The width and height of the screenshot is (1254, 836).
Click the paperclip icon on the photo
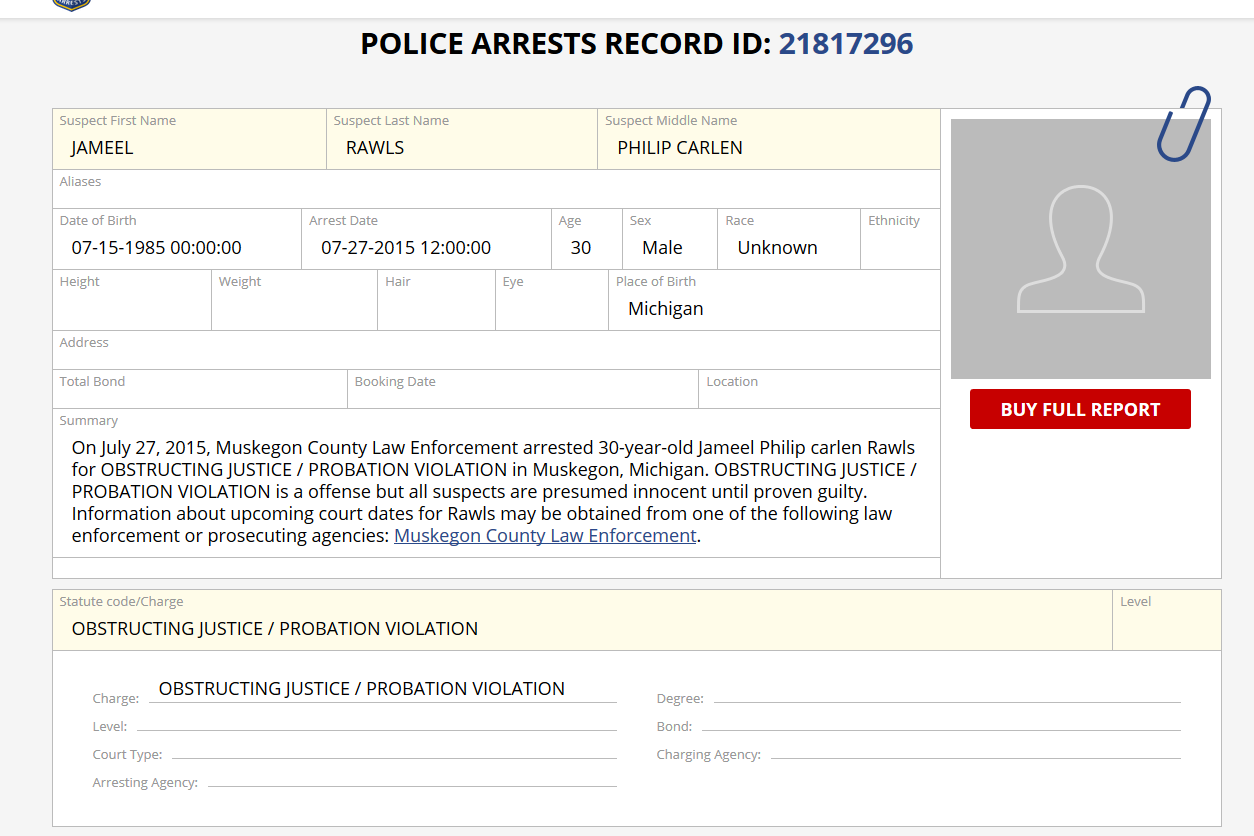1184,123
